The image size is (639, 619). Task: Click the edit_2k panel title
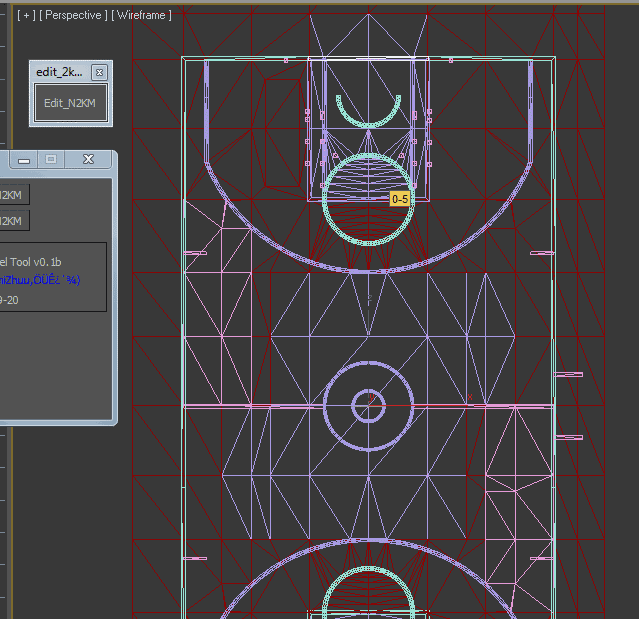[59, 72]
